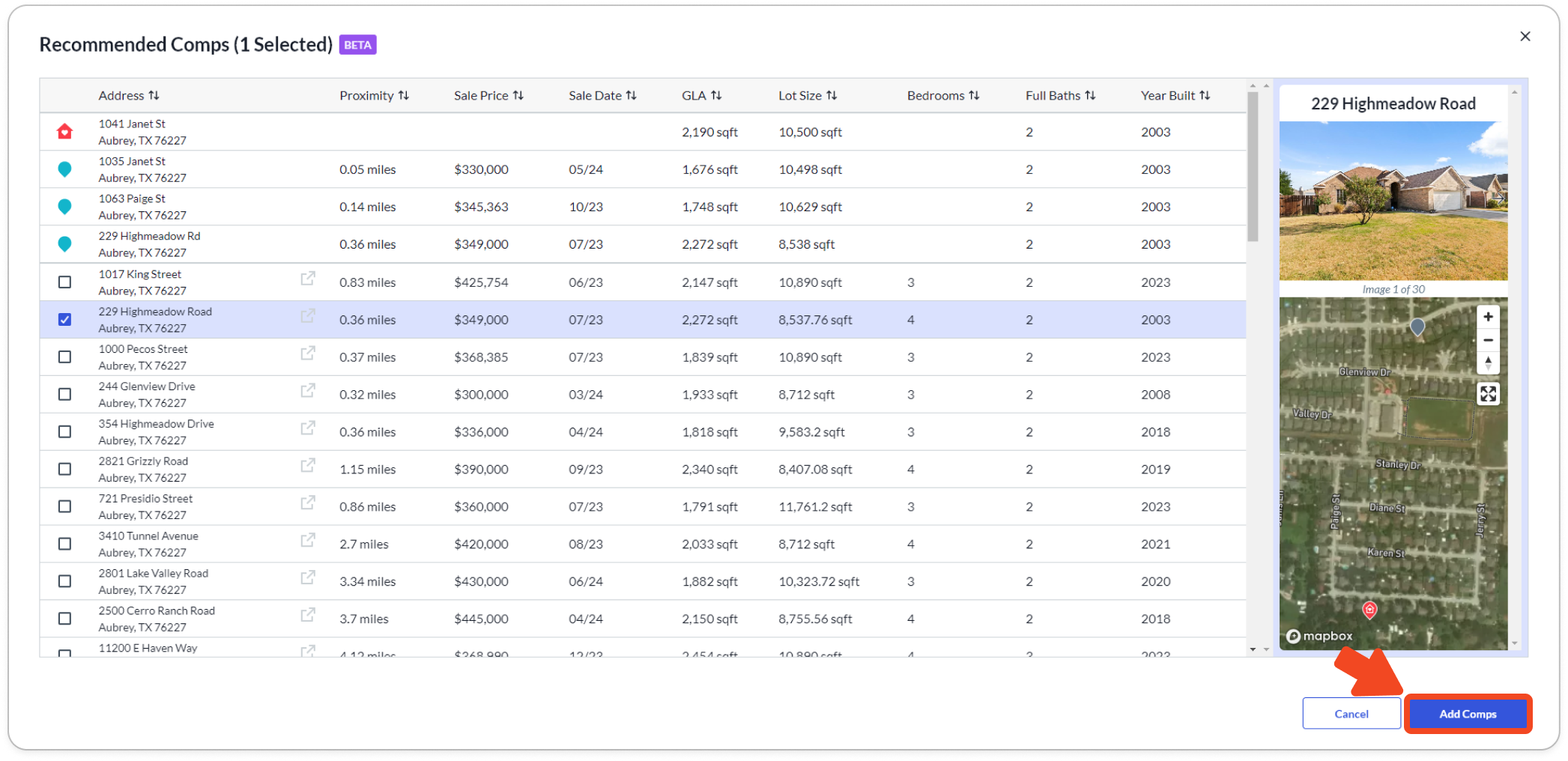
Task: Click the red subject property map pin
Action: (x=1369, y=610)
